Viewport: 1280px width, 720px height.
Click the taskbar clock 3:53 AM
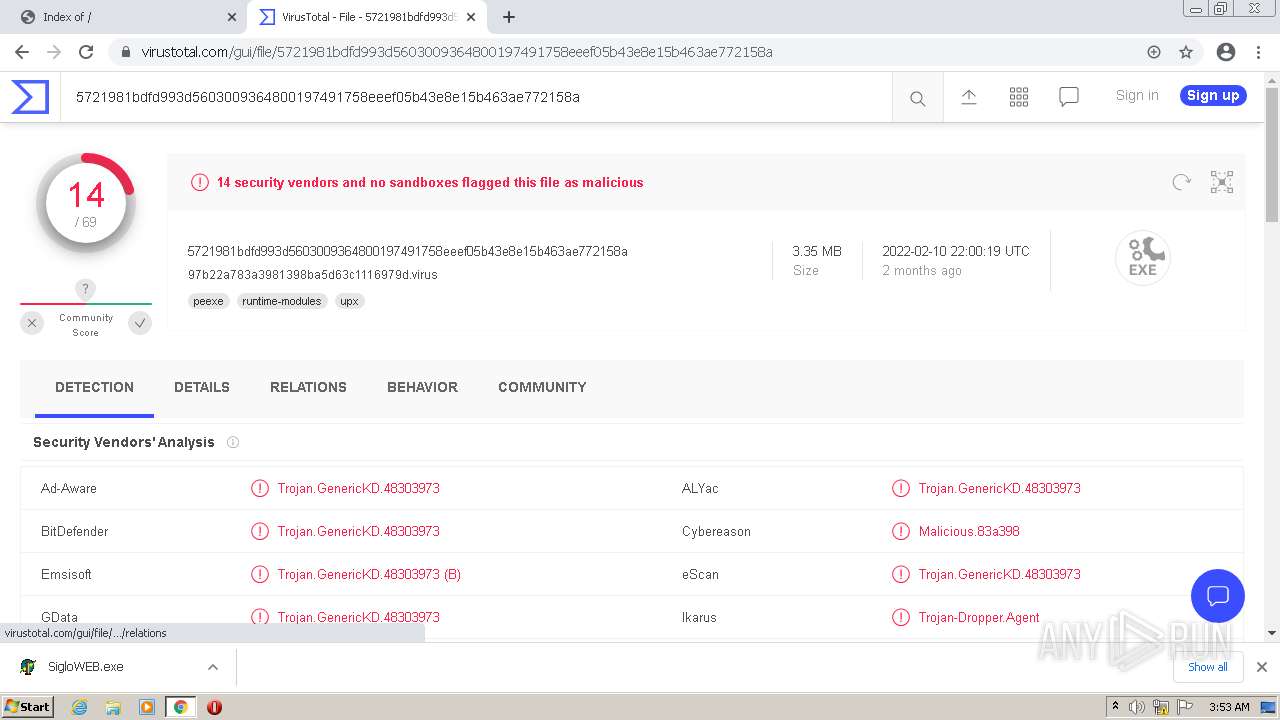coord(1229,707)
